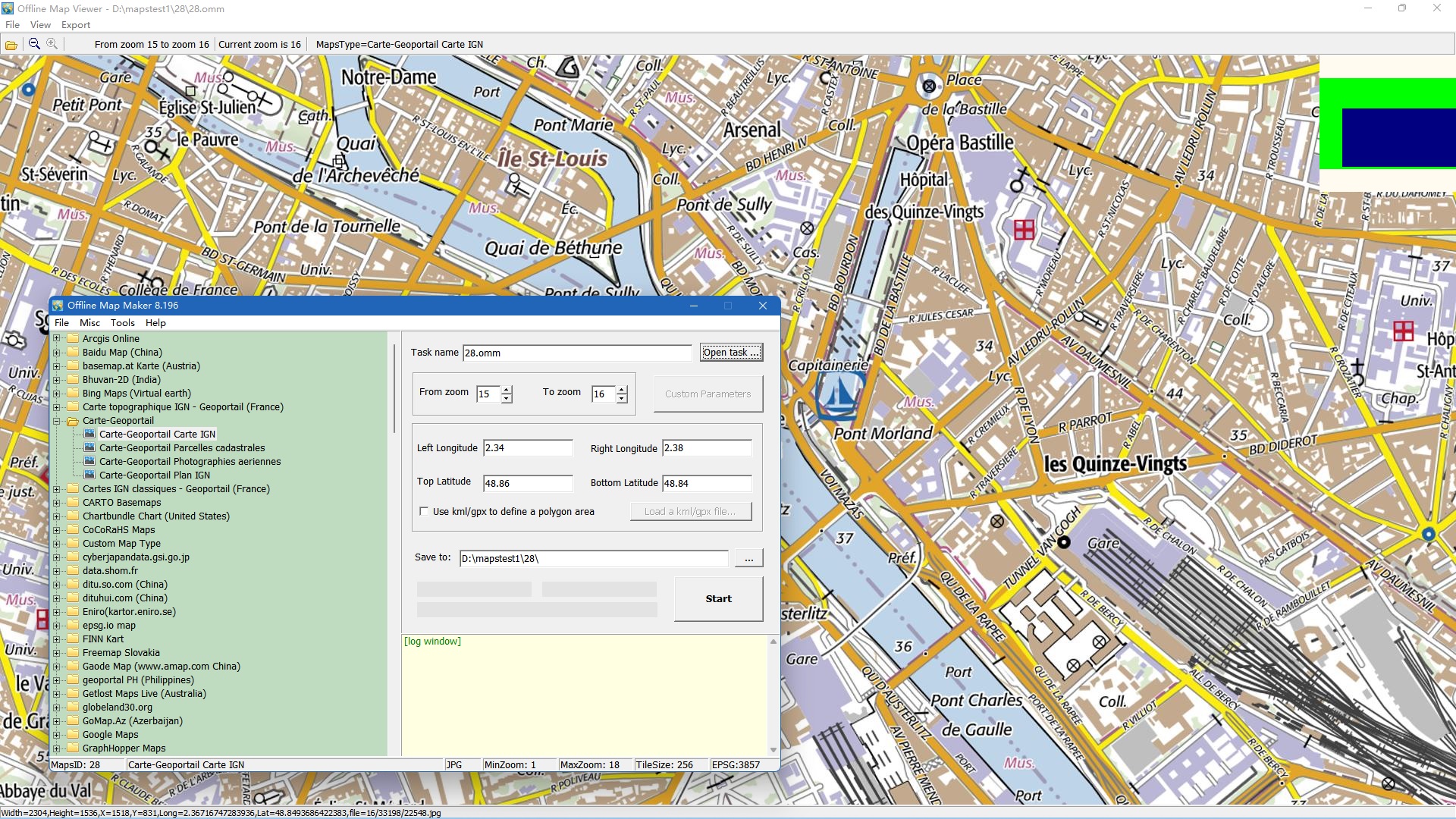Select Carte-Geoportail Photographies aeriennes map icon
Image resolution: width=1456 pixels, height=819 pixels.
[89, 462]
